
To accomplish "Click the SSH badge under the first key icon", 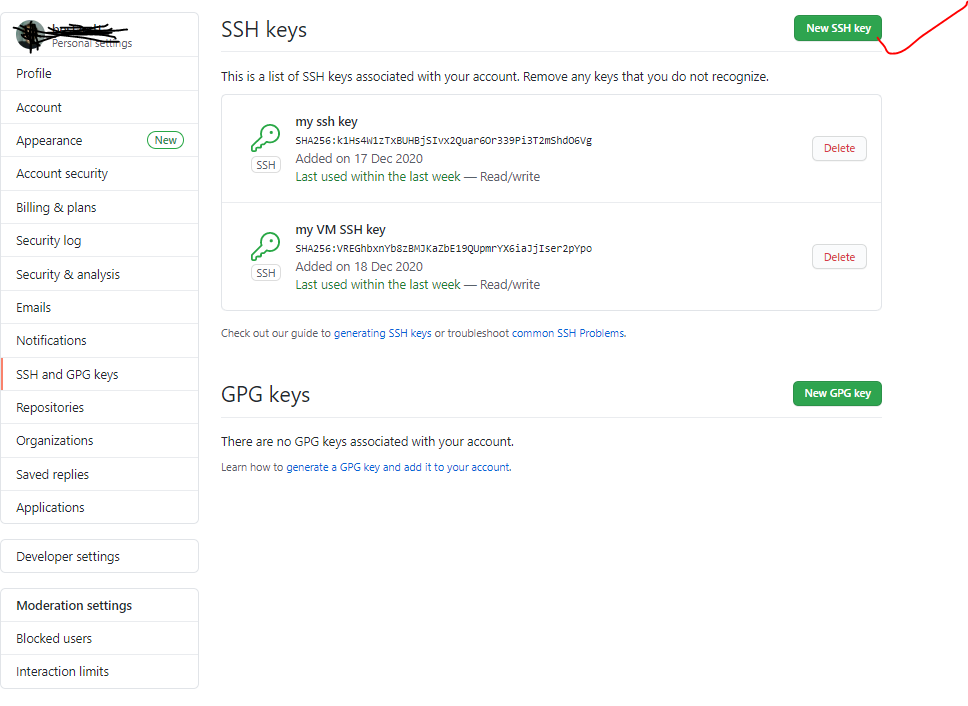I will coord(265,164).
